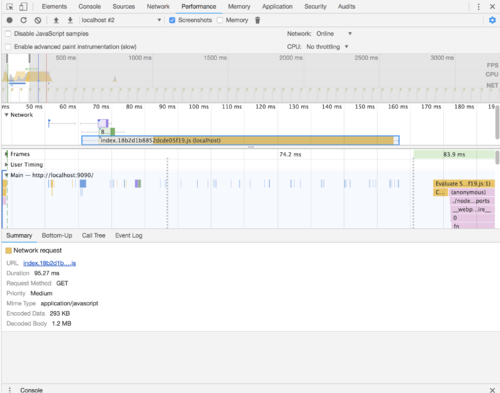This screenshot has height=393, width=500.
Task: Select the Performance tab
Action: 199,7
